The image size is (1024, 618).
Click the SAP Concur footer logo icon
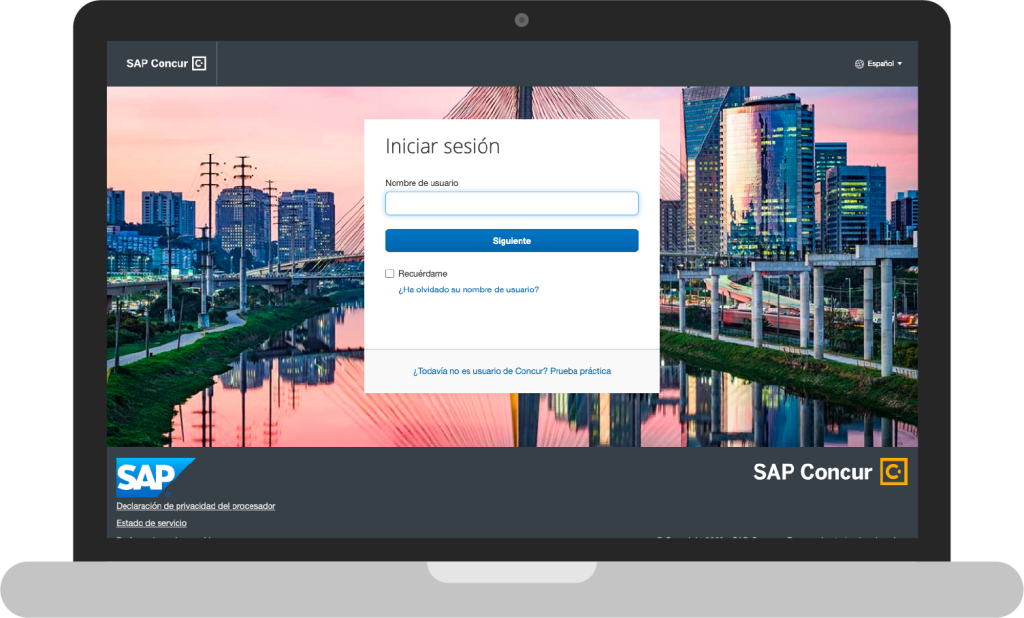click(x=893, y=472)
